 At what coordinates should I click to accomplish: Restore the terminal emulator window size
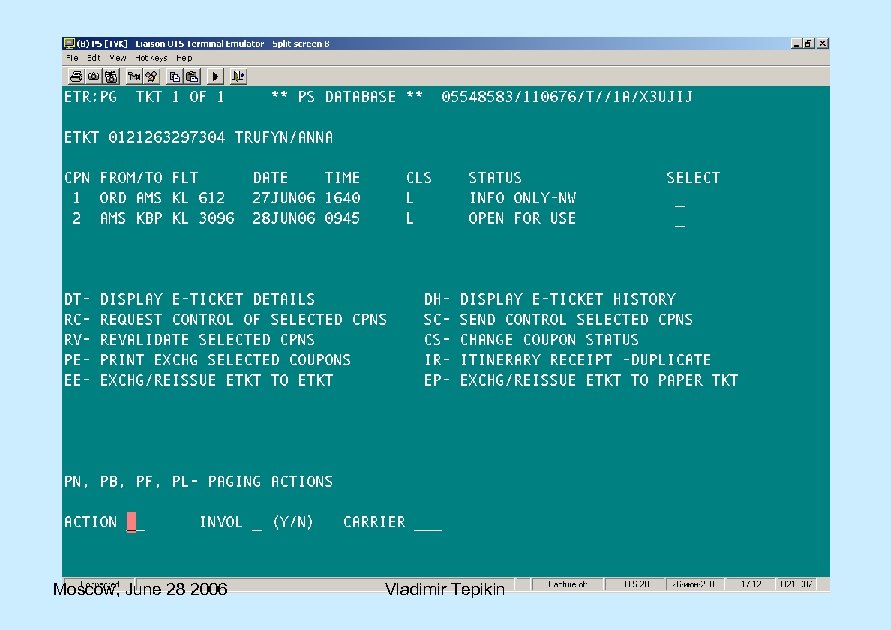click(808, 43)
